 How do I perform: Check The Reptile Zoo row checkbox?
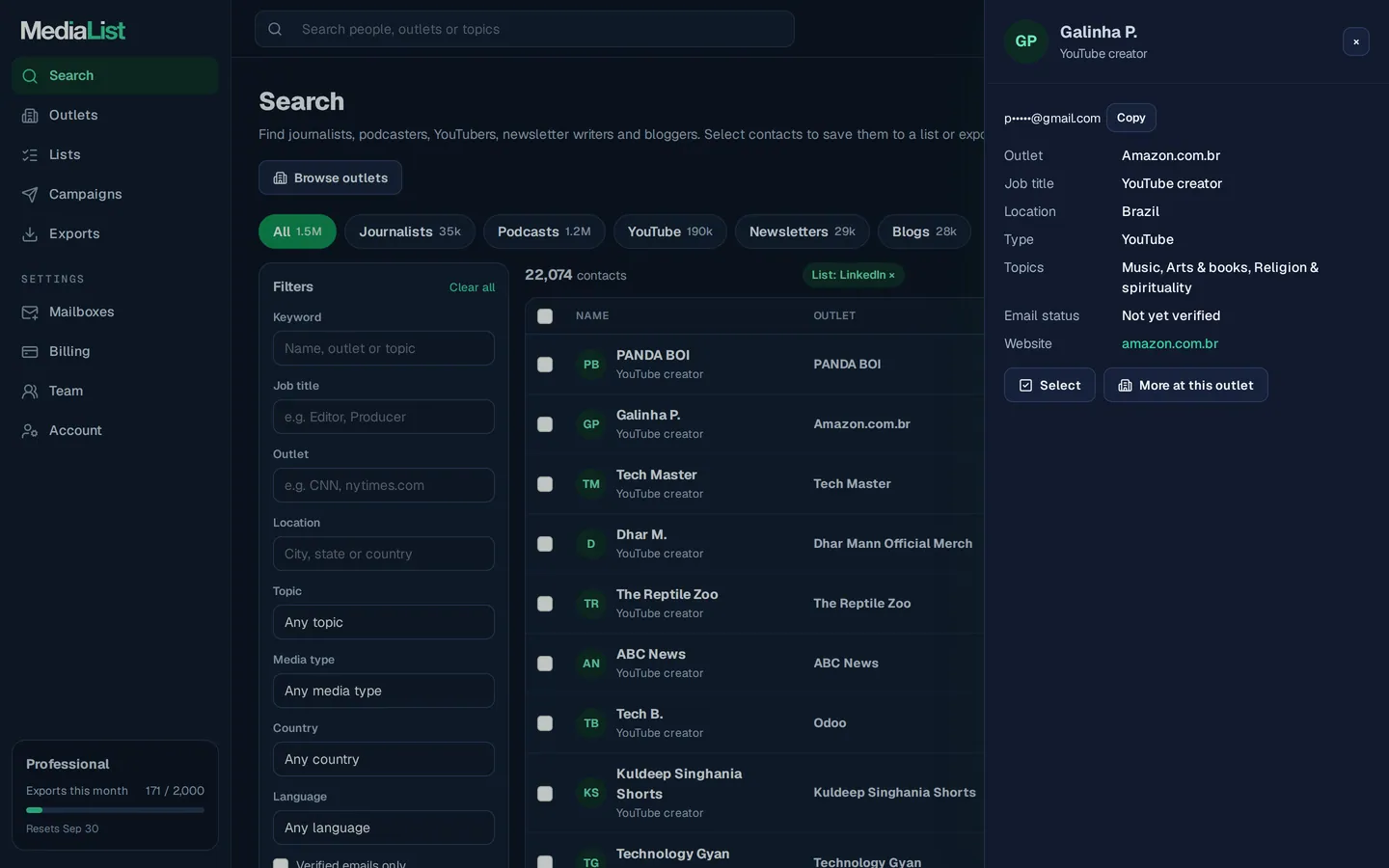(x=545, y=604)
